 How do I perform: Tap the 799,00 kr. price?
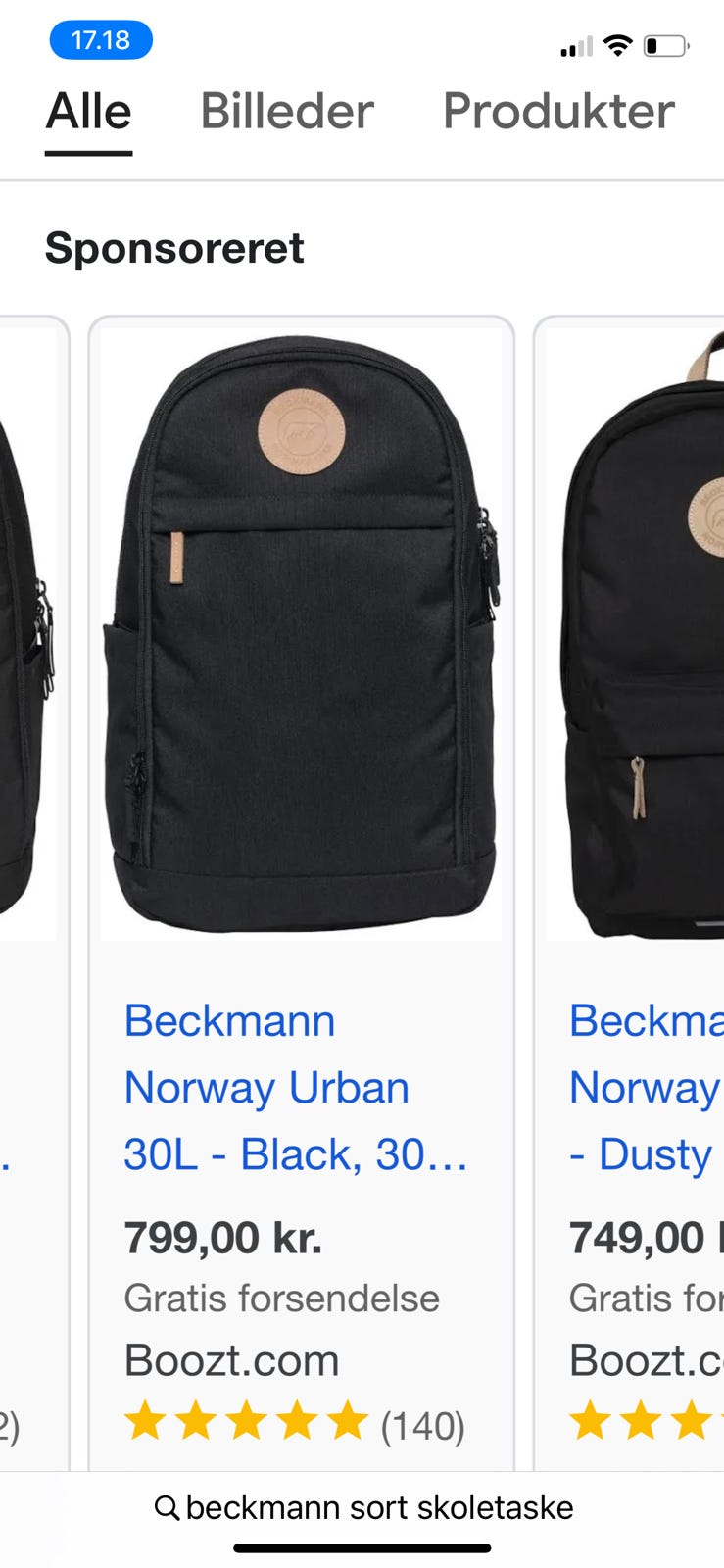(223, 1238)
